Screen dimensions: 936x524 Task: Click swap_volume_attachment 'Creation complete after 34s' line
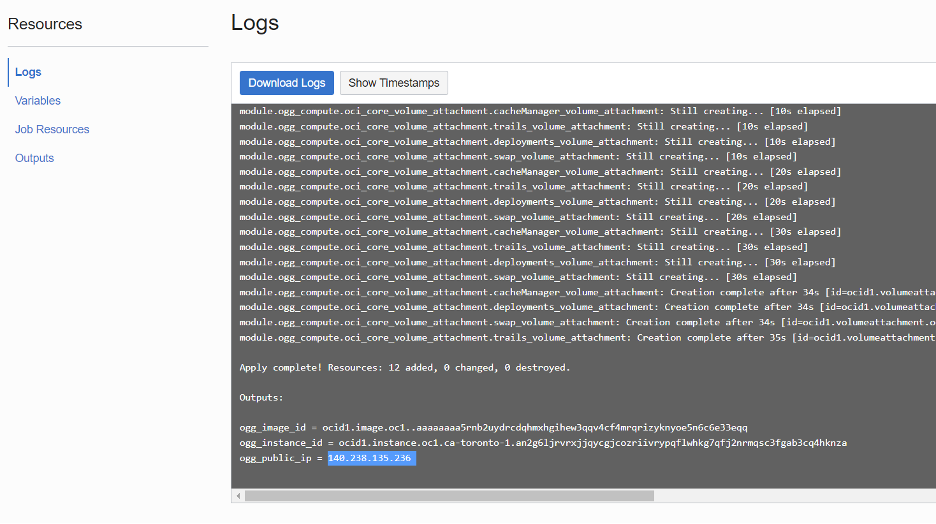click(x=587, y=322)
